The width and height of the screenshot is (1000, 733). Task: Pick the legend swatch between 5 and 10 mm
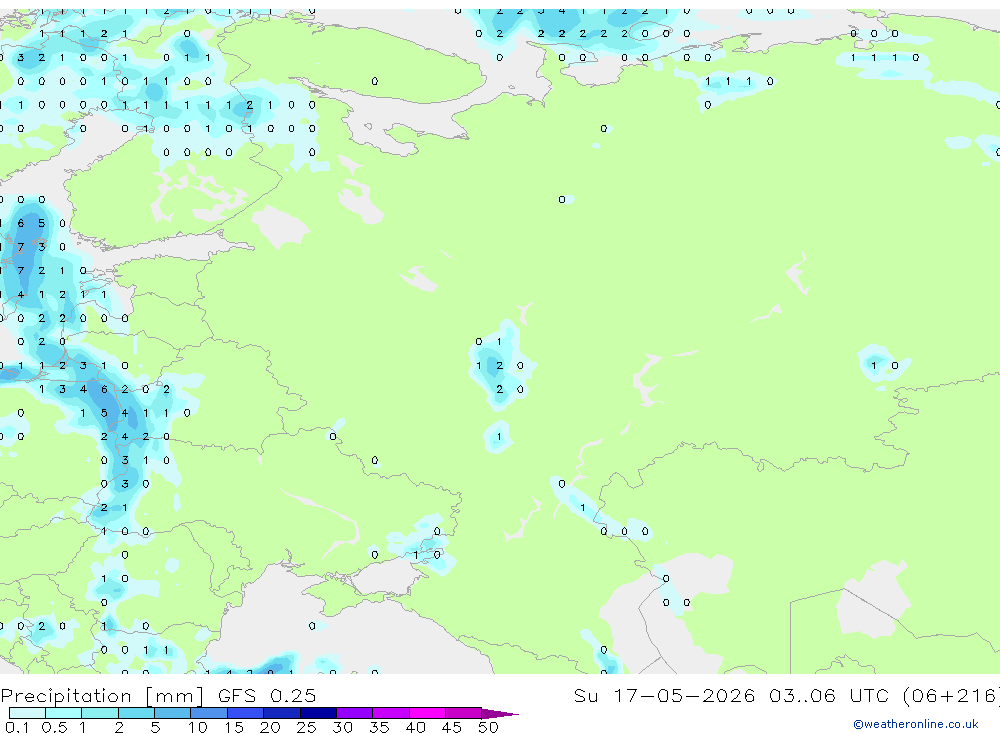[x=173, y=713]
